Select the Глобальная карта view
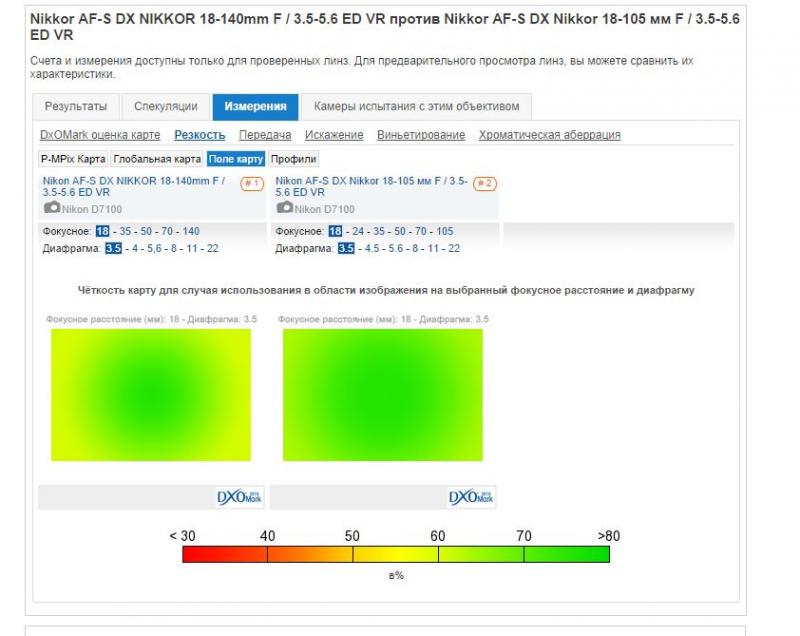The height and width of the screenshot is (636, 800). (x=157, y=159)
